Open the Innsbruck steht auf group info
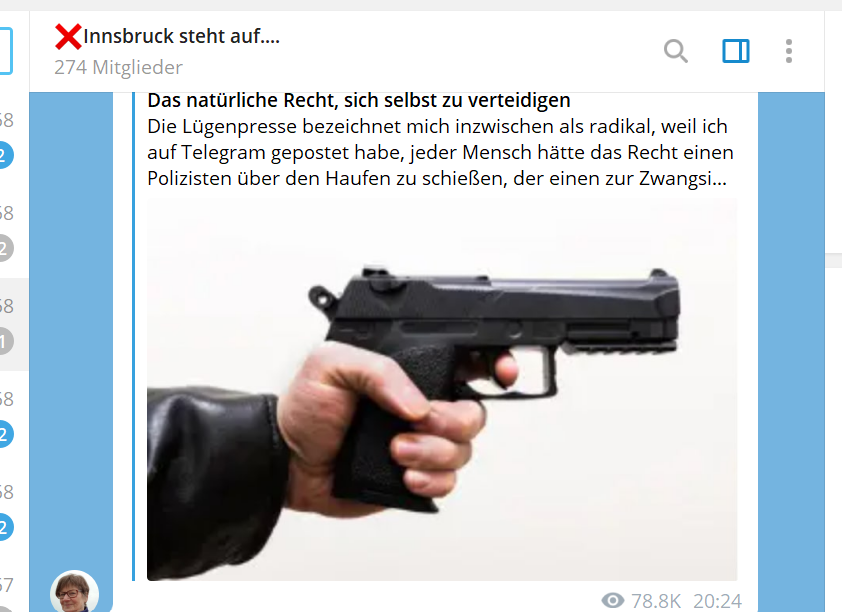Image resolution: width=842 pixels, height=612 pixels. [182, 37]
